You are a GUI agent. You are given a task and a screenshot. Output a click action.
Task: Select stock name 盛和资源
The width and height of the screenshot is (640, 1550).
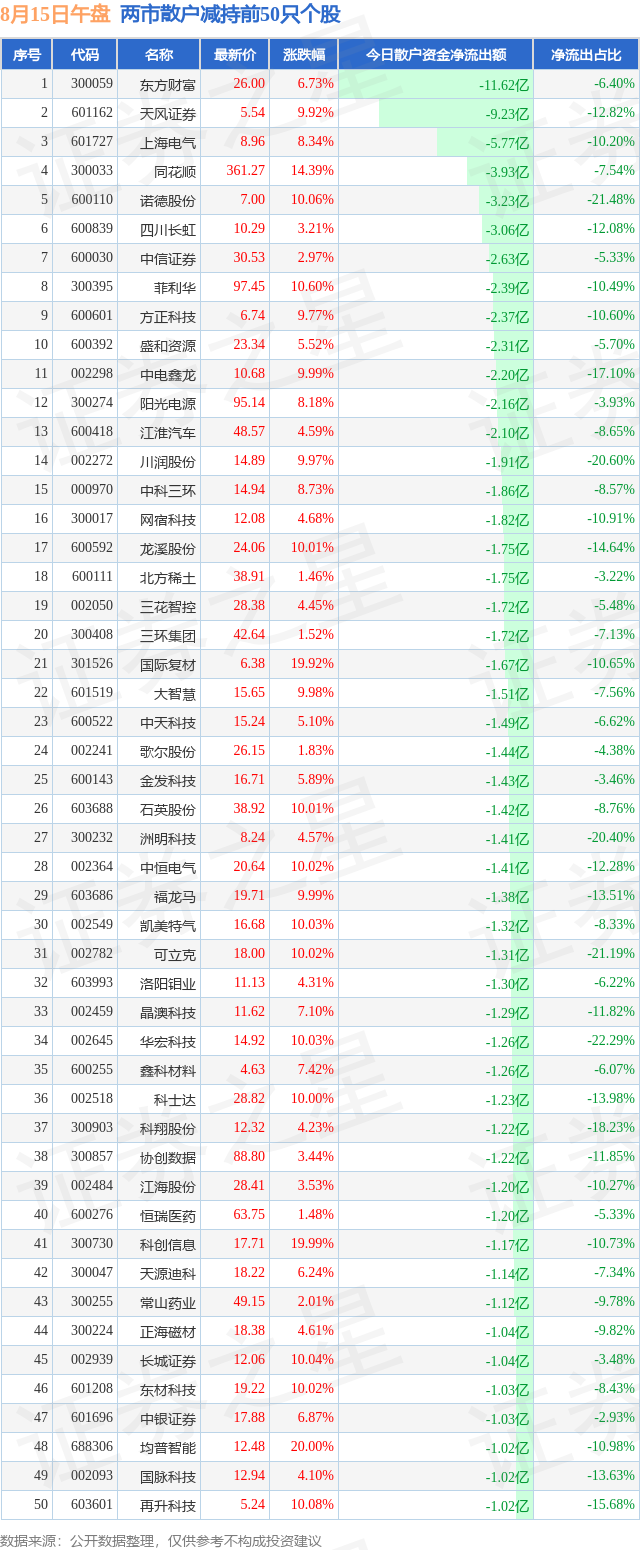(x=168, y=345)
